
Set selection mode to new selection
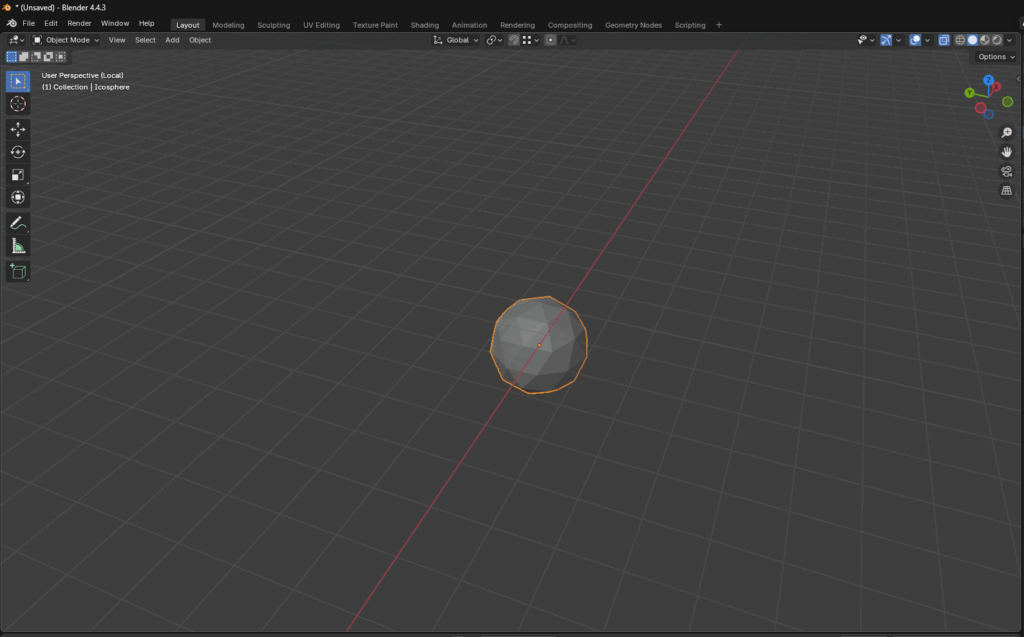[x=12, y=57]
